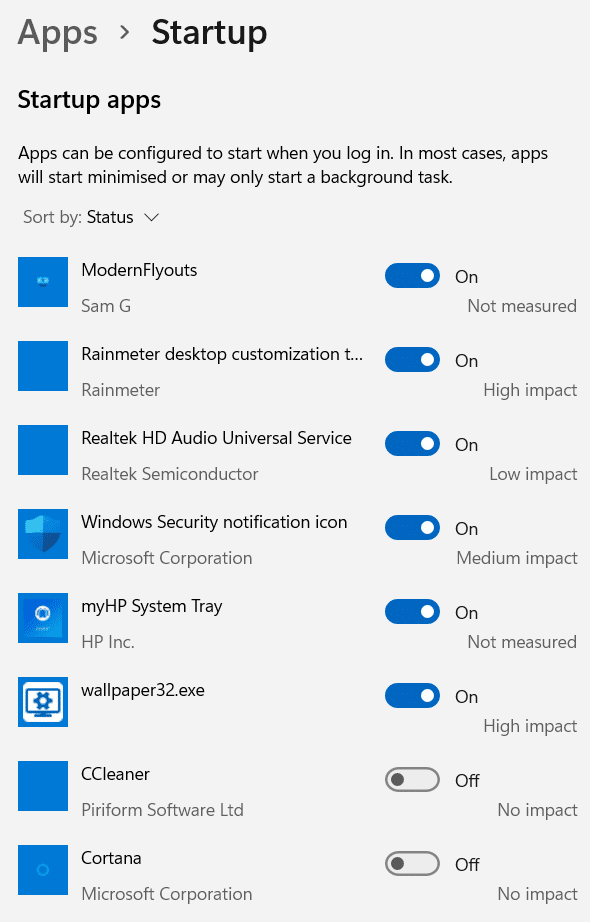This screenshot has width=590, height=922.
Task: Click the CCleaner app icon
Action: pyautogui.click(x=43, y=786)
